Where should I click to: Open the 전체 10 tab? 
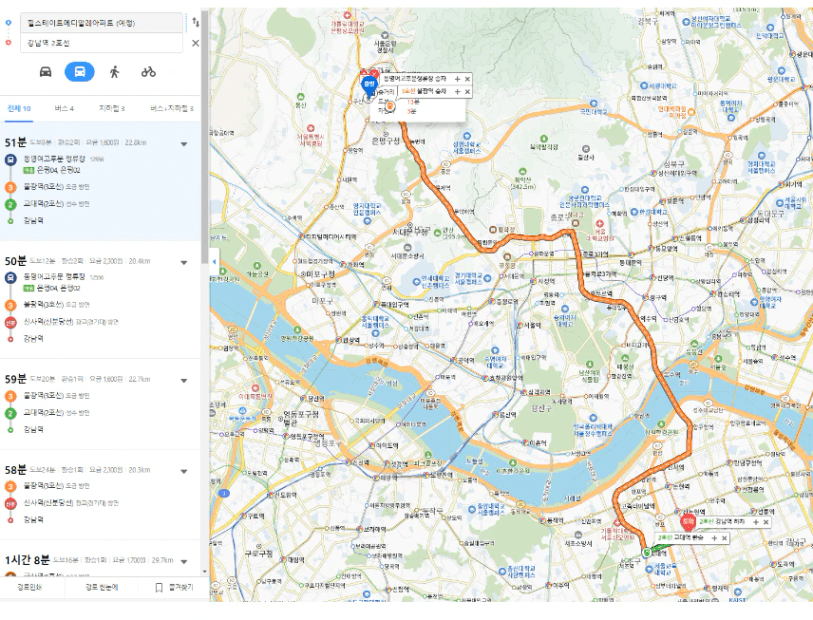(19, 108)
